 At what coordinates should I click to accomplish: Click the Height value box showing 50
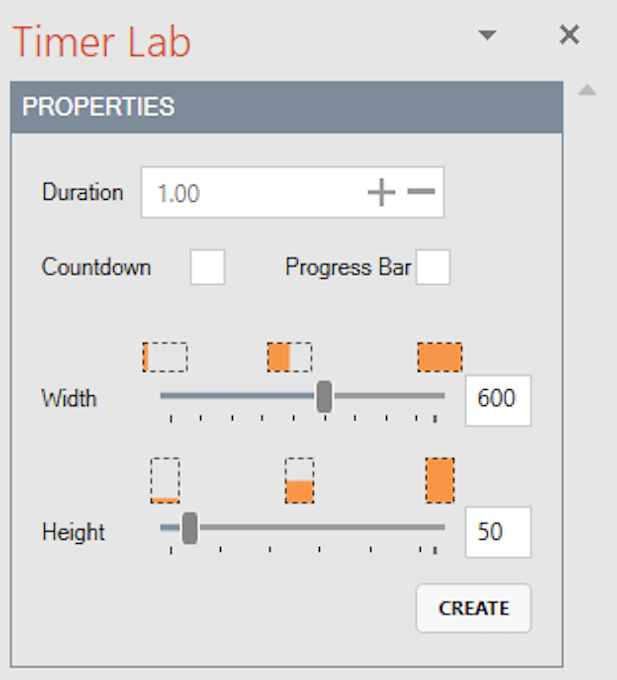coord(497,531)
